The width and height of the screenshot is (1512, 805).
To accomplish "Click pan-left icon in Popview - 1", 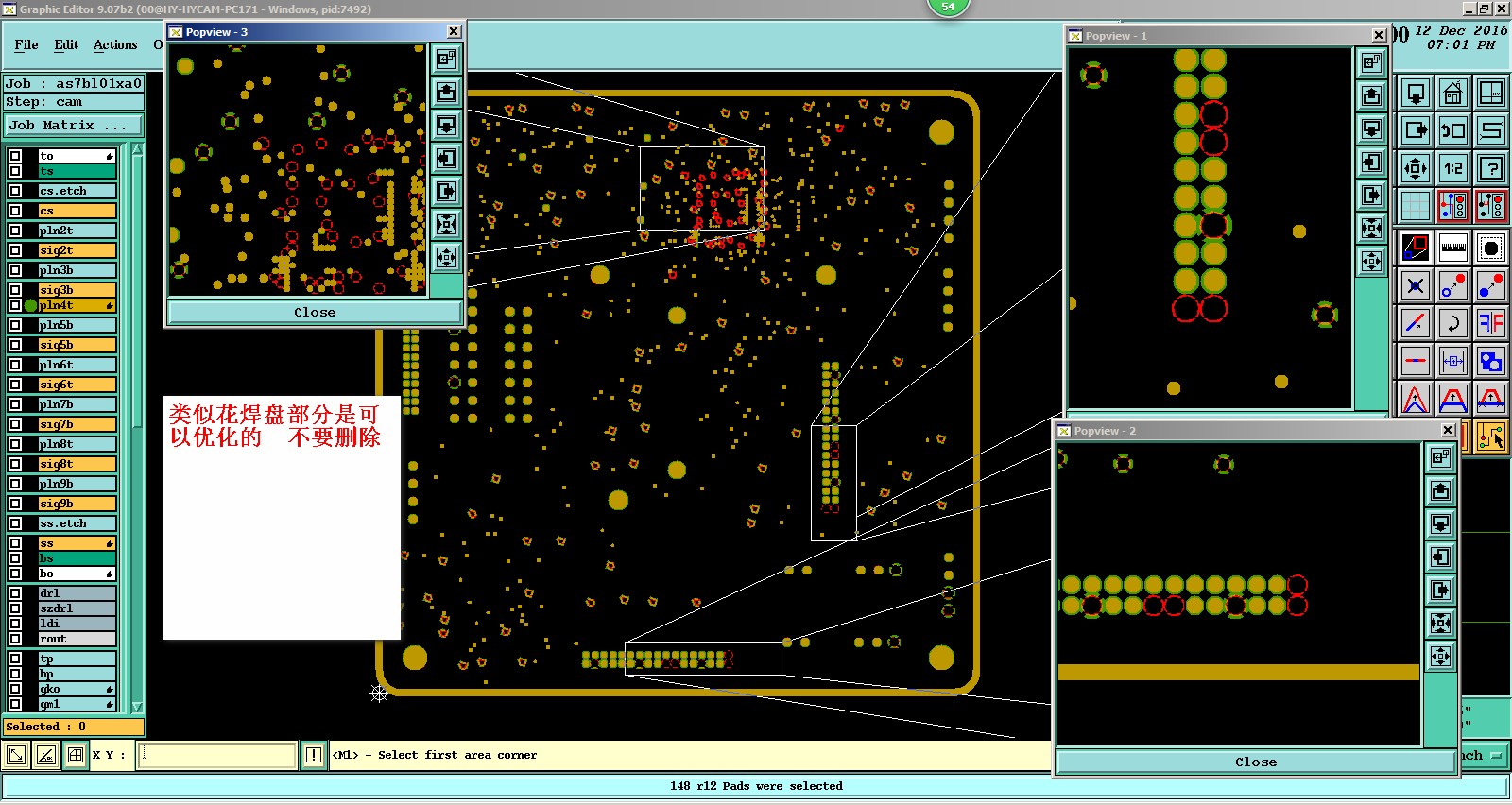I will [x=1372, y=163].
